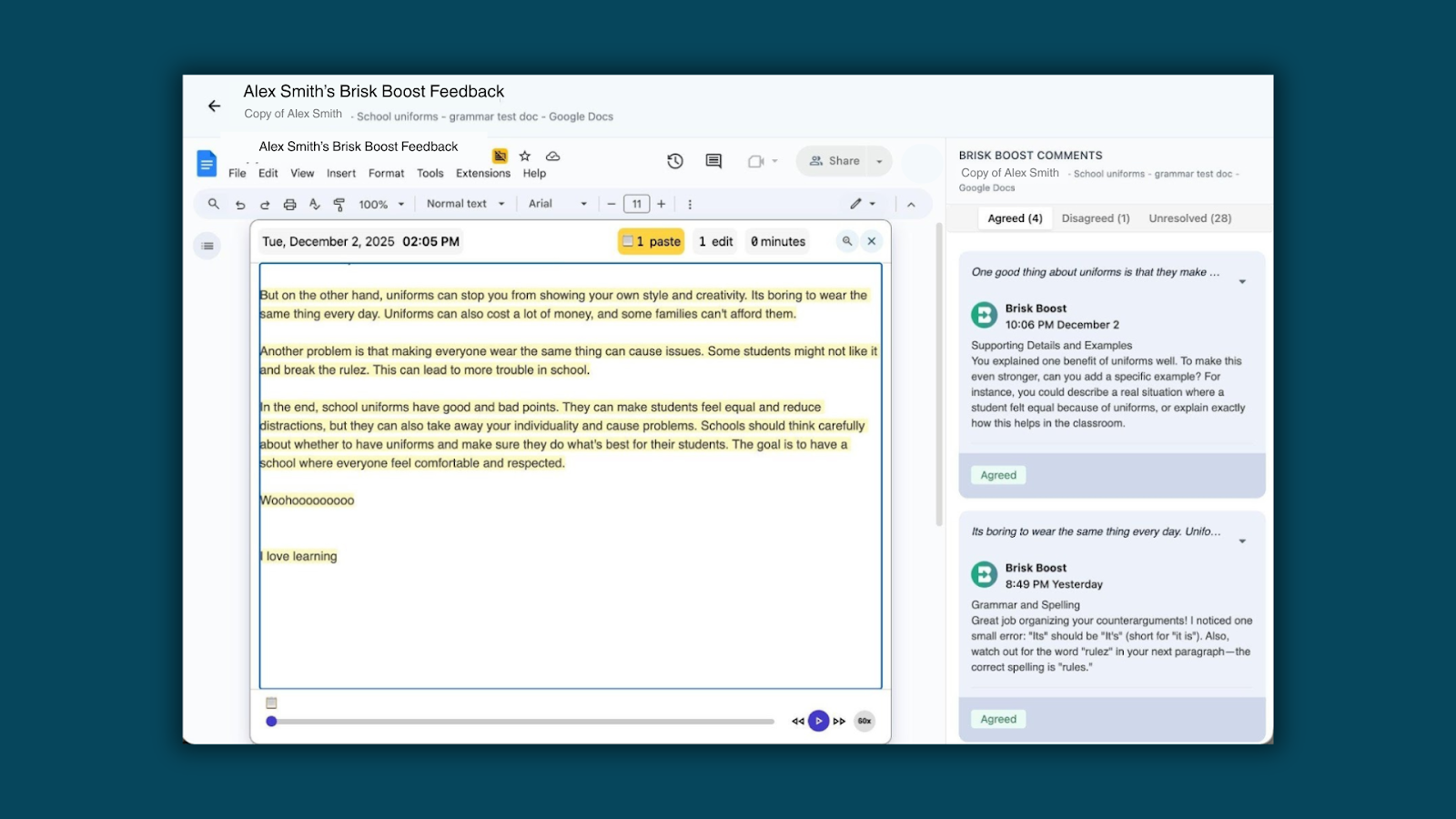
Task: Open the View menu
Action: (x=302, y=173)
